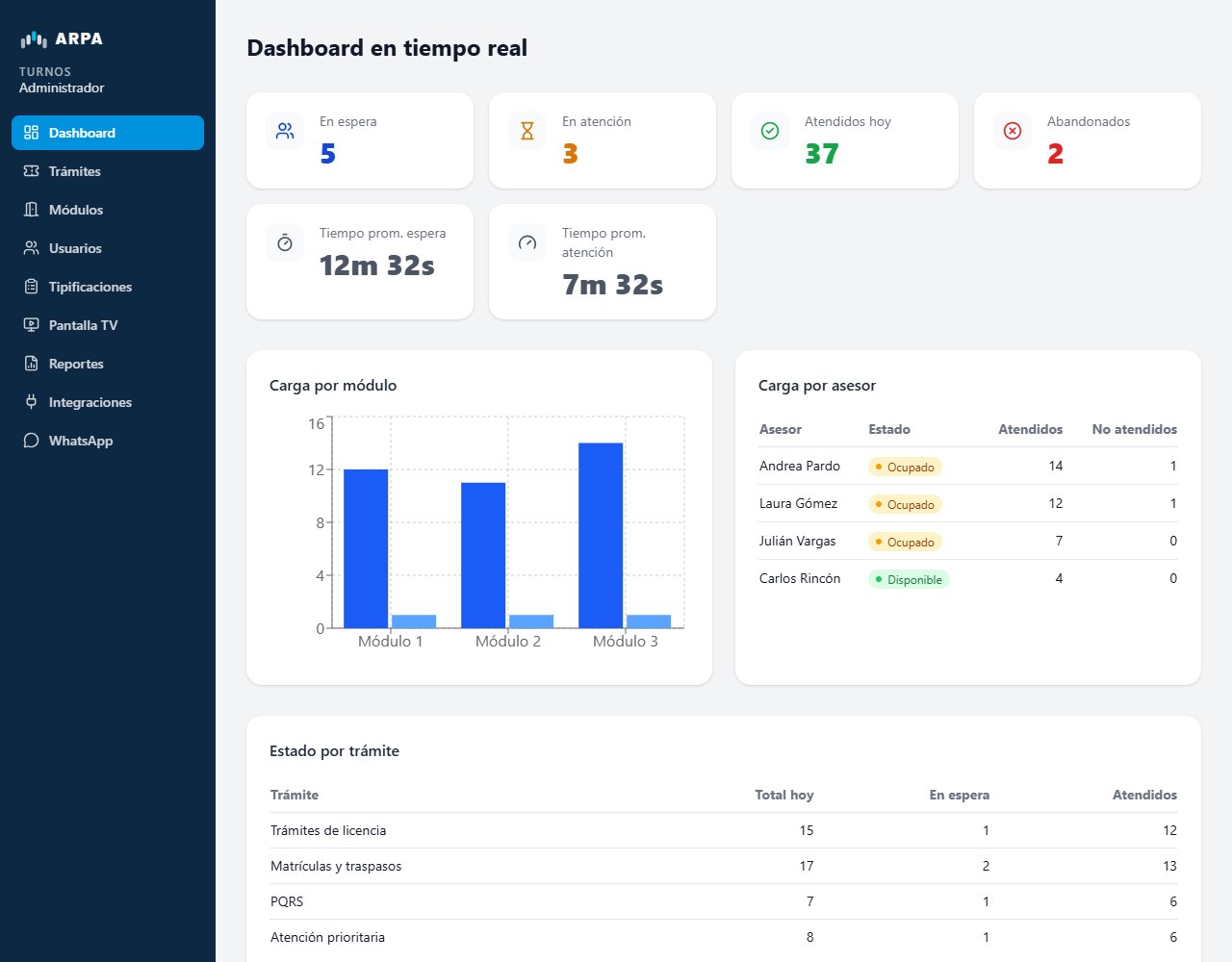Click Carlos Rincón's Disponible status badge
Image resolution: width=1232 pixels, height=962 pixels.
(x=909, y=579)
